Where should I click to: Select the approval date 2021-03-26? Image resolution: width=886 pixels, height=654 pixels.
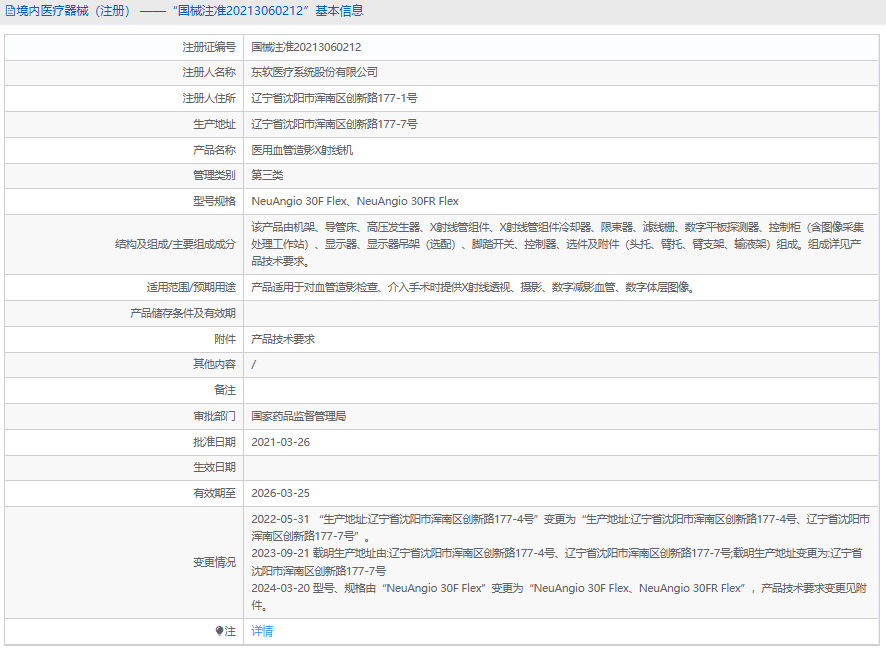pyautogui.click(x=280, y=442)
